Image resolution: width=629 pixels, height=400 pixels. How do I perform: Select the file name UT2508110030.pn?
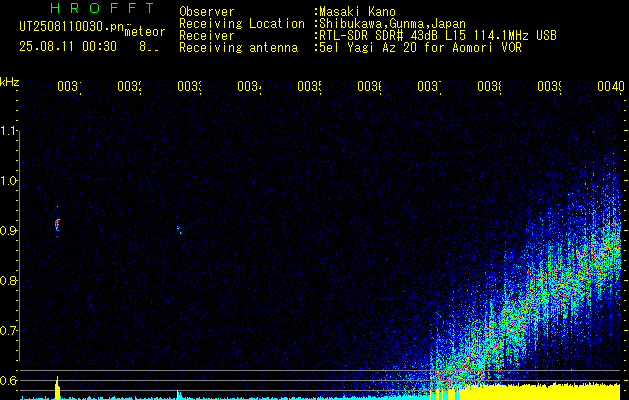(72, 26)
